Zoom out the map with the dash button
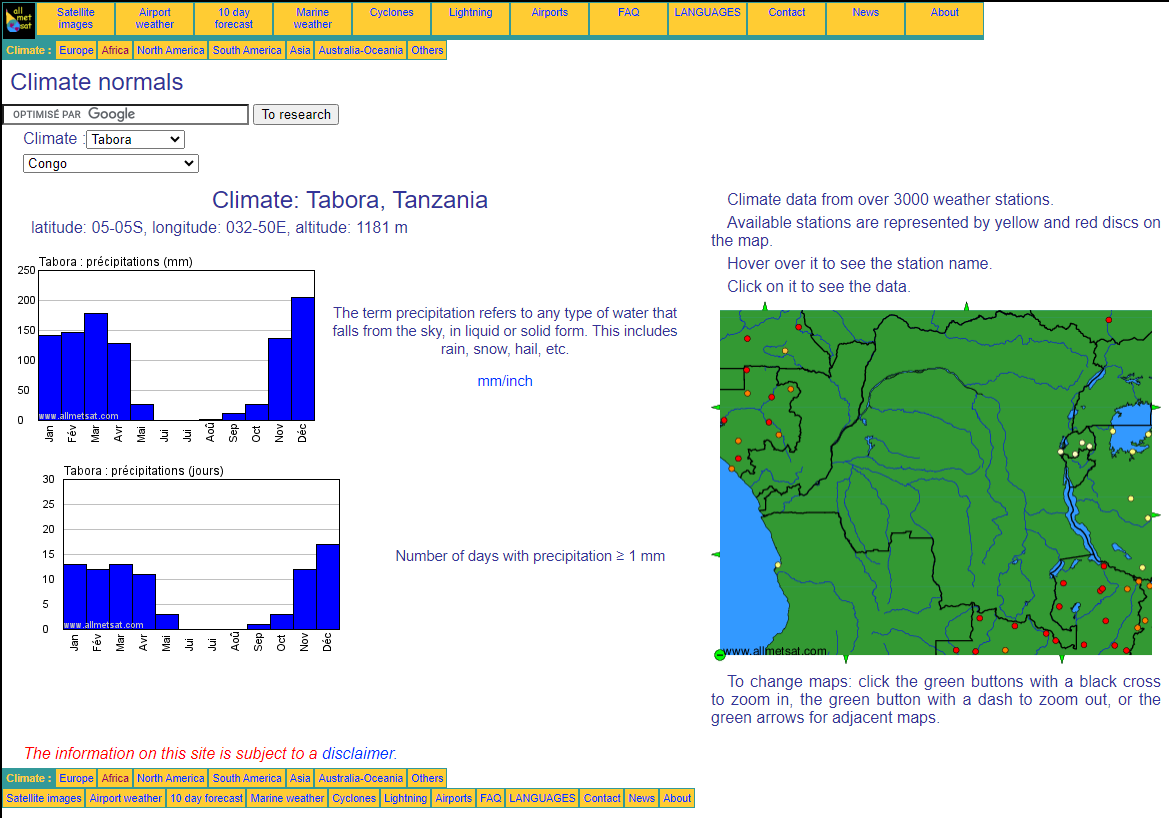 (x=719, y=655)
